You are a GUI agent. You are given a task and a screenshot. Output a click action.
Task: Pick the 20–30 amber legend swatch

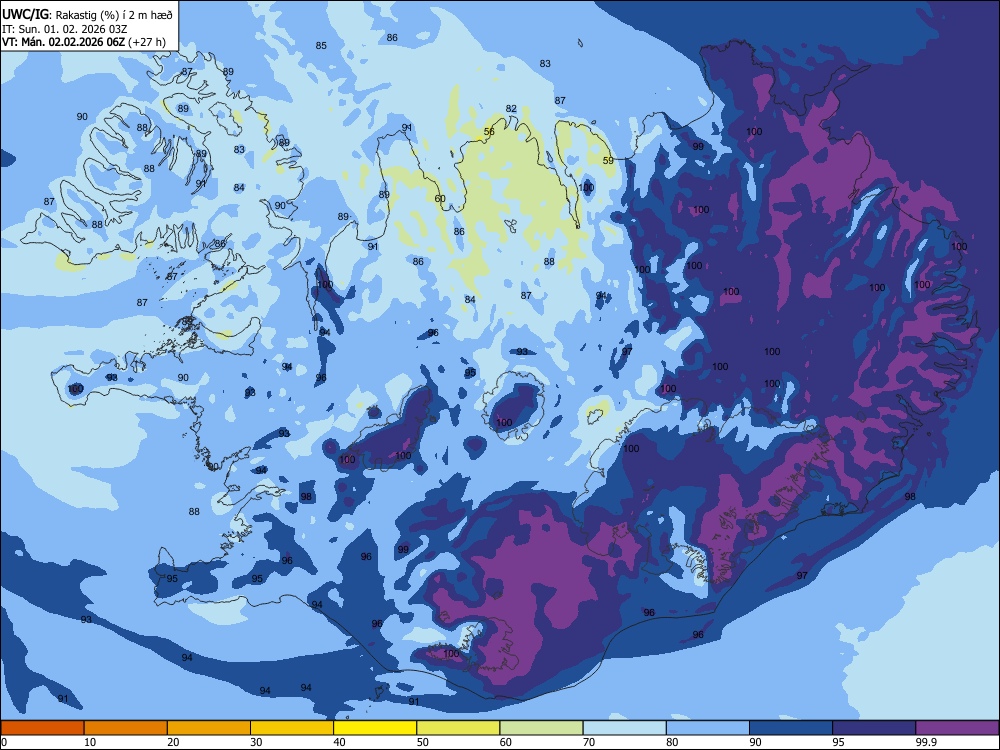[209, 728]
